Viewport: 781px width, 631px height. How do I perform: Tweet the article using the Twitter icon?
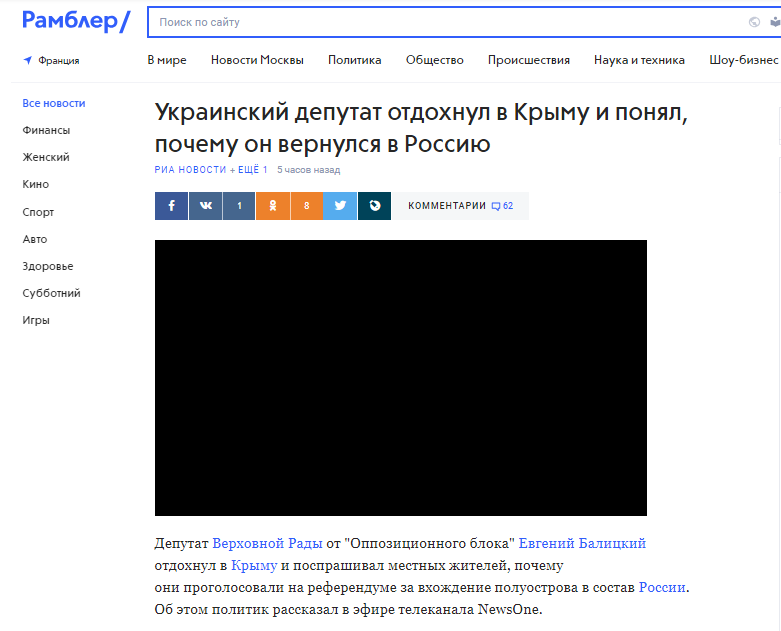(340, 206)
